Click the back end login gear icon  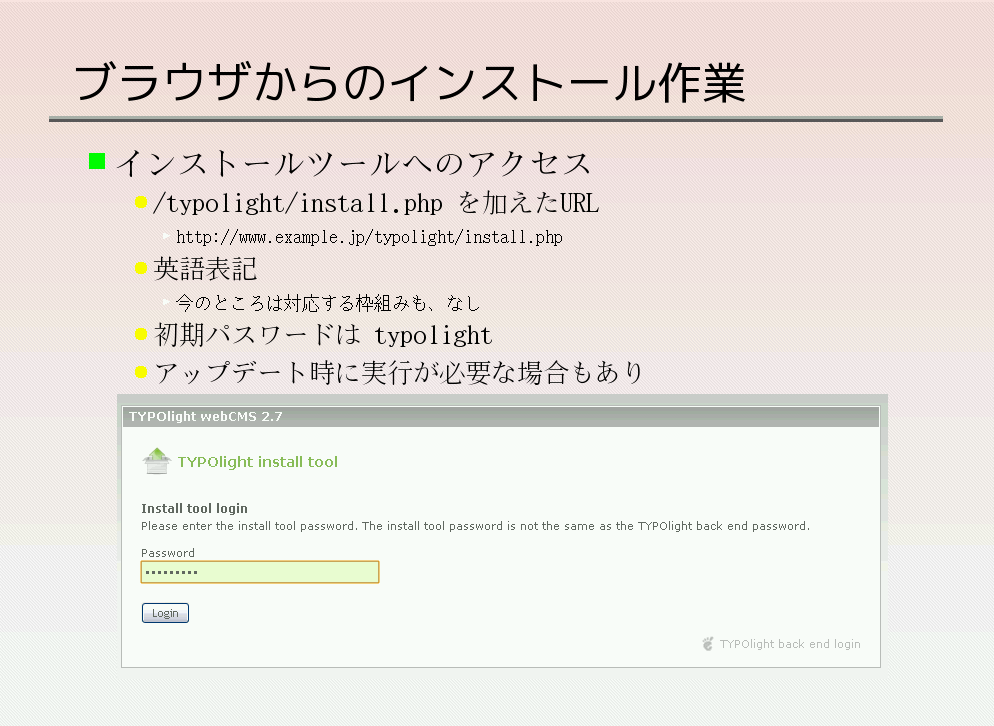pos(707,644)
